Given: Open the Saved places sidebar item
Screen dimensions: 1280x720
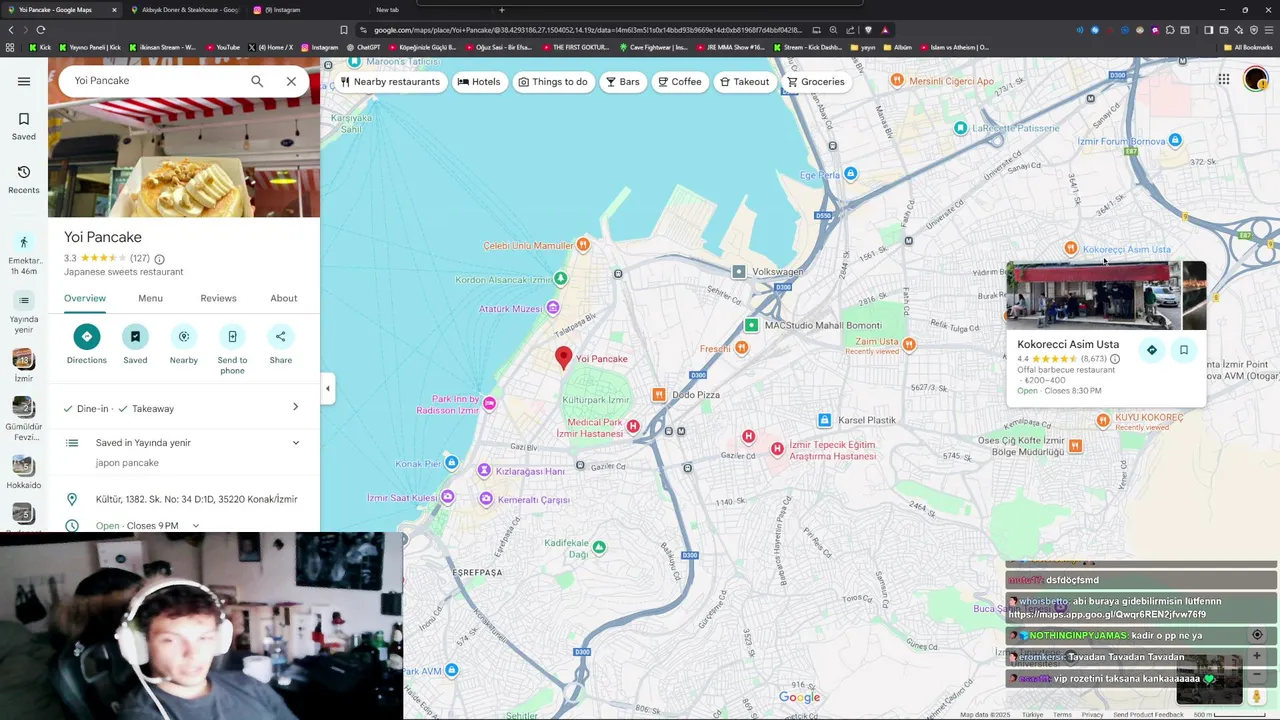Looking at the screenshot, I should [x=24, y=126].
